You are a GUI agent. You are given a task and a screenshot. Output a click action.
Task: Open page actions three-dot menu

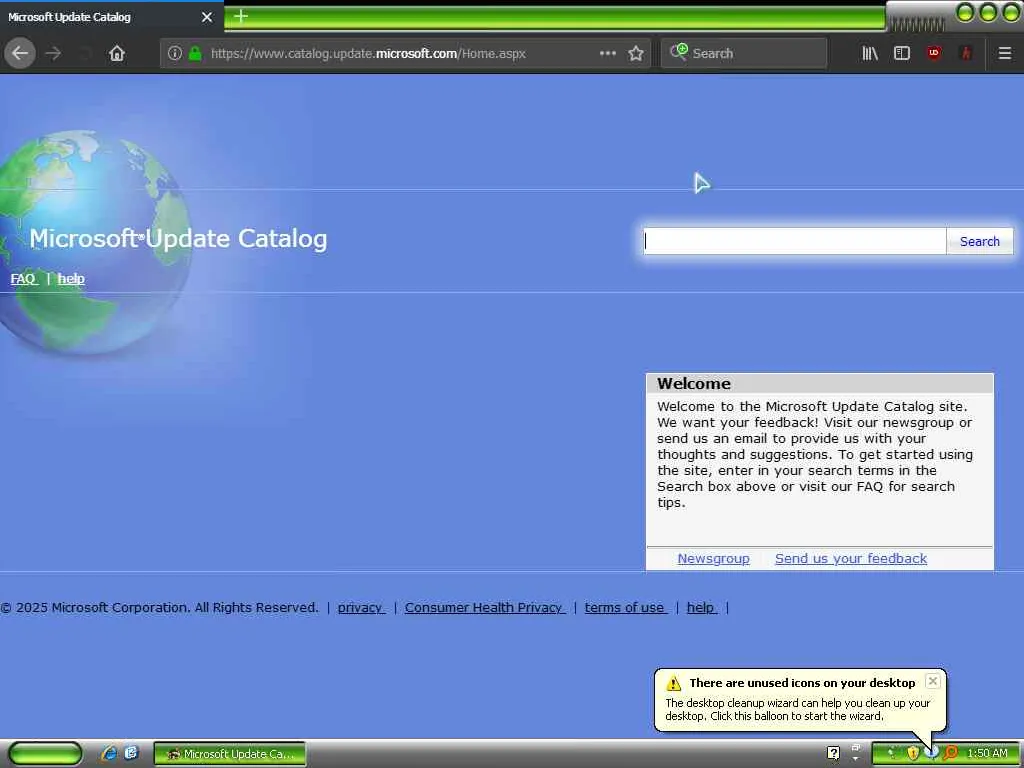coord(607,54)
